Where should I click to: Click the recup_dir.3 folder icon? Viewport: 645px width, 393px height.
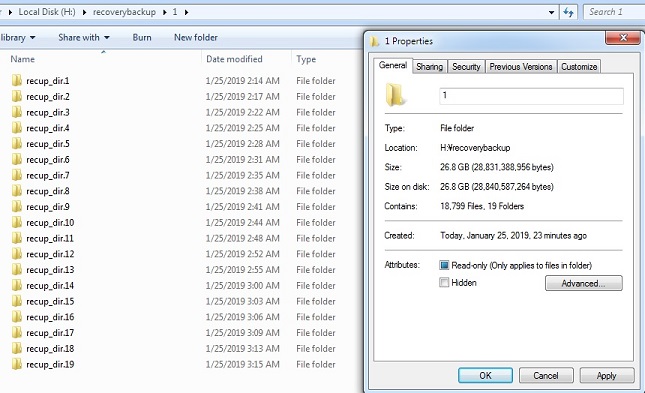click(17, 112)
